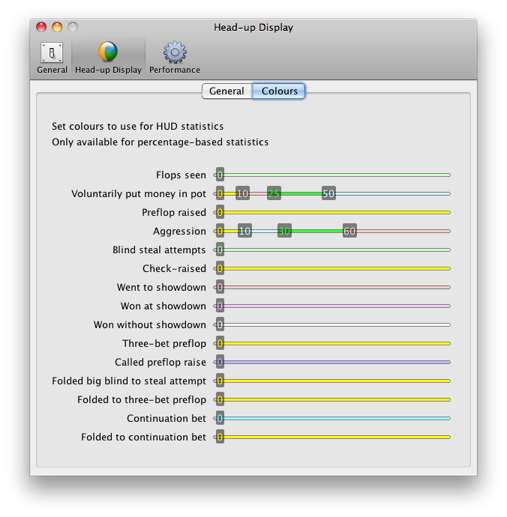Click the 10 marker on Aggression slider
Screen dimensions: 507x517
245,231
